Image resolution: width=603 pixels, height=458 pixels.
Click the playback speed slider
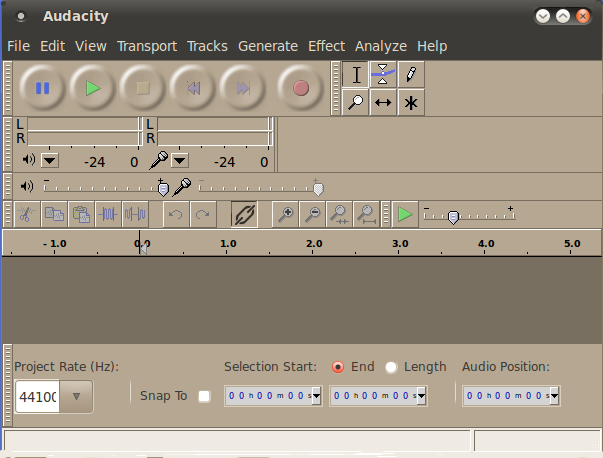(x=469, y=215)
